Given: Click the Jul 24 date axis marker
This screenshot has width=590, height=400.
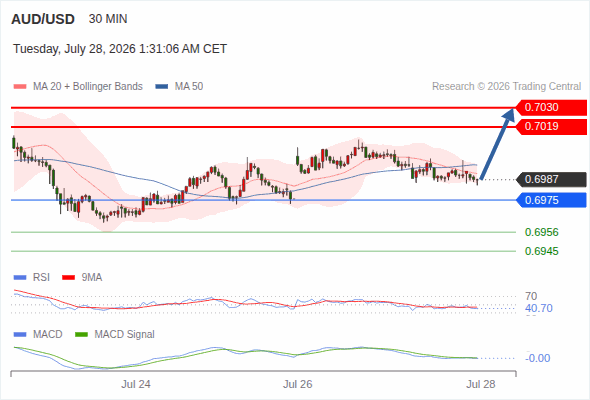Looking at the screenshot, I should click(135, 384).
